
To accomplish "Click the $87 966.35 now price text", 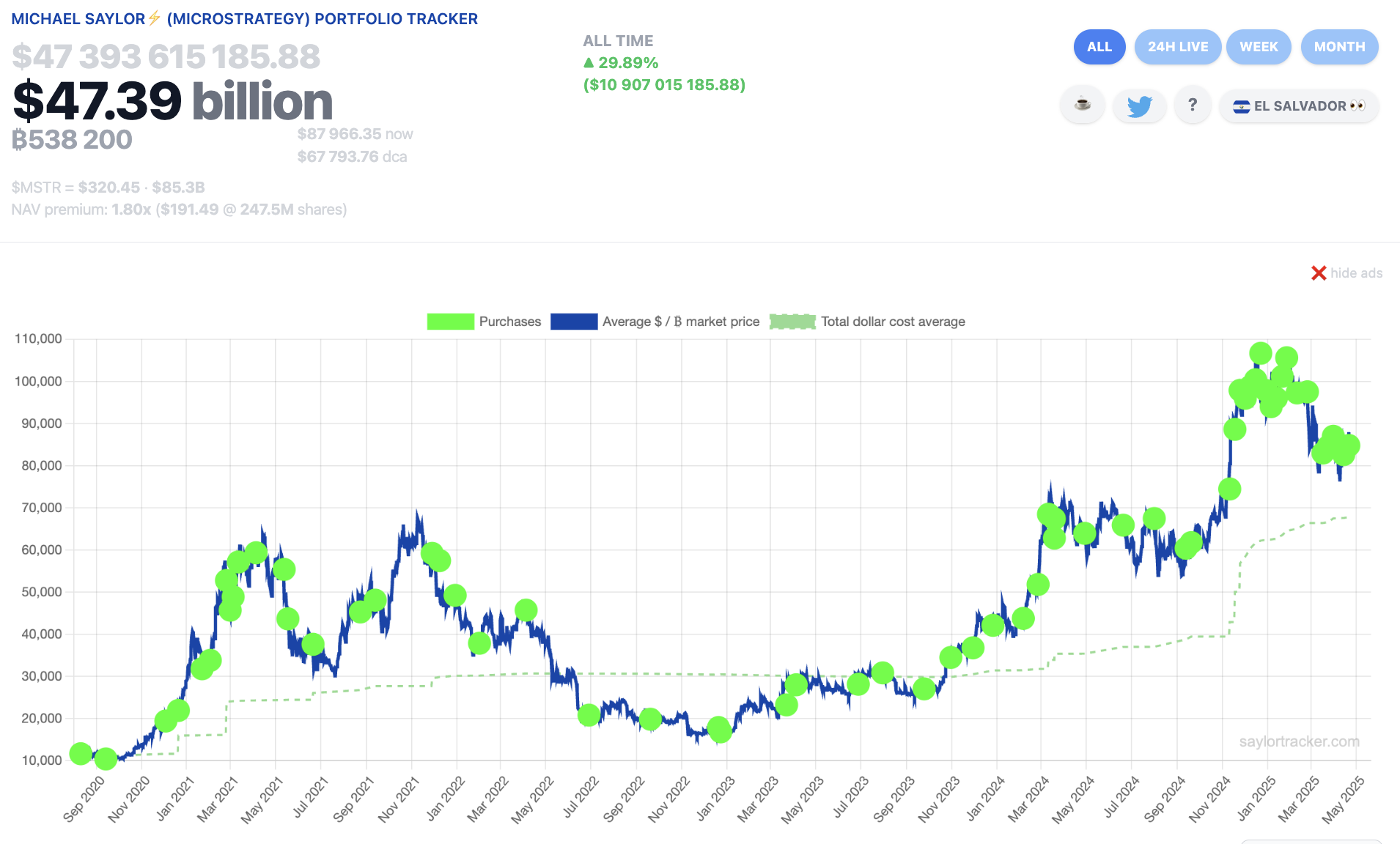I will click(x=355, y=134).
